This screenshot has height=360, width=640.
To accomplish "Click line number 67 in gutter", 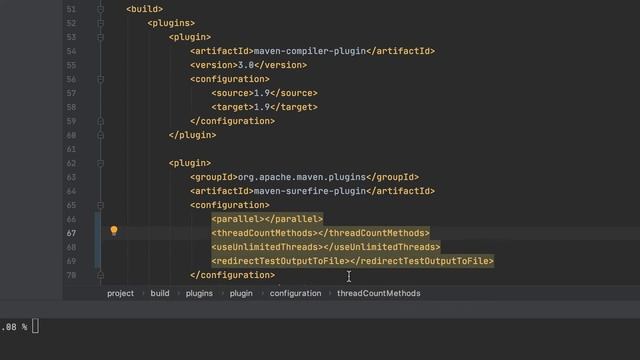I will pos(71,233).
